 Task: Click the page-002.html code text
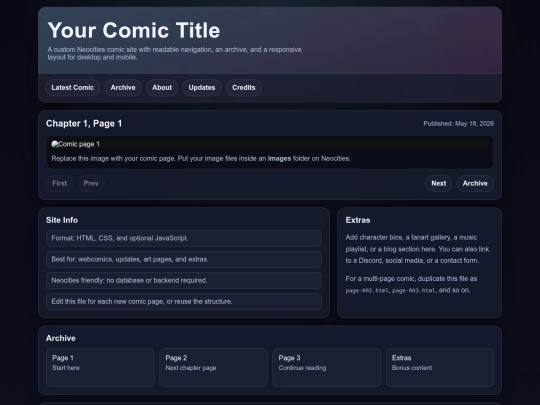click(367, 291)
